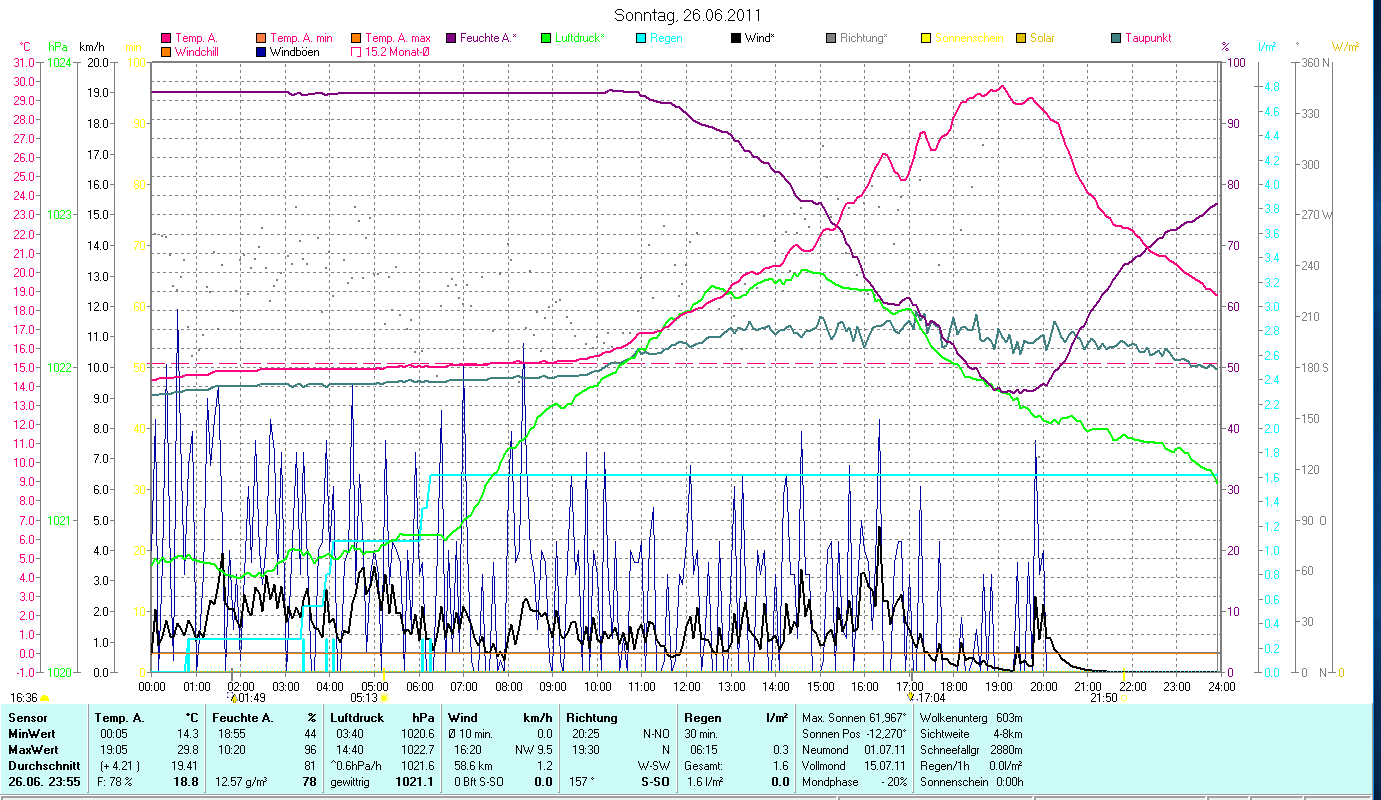1381x800 pixels.
Task: Click the 17:04 marker on time axis
Action: pyautogui.click(x=910, y=697)
